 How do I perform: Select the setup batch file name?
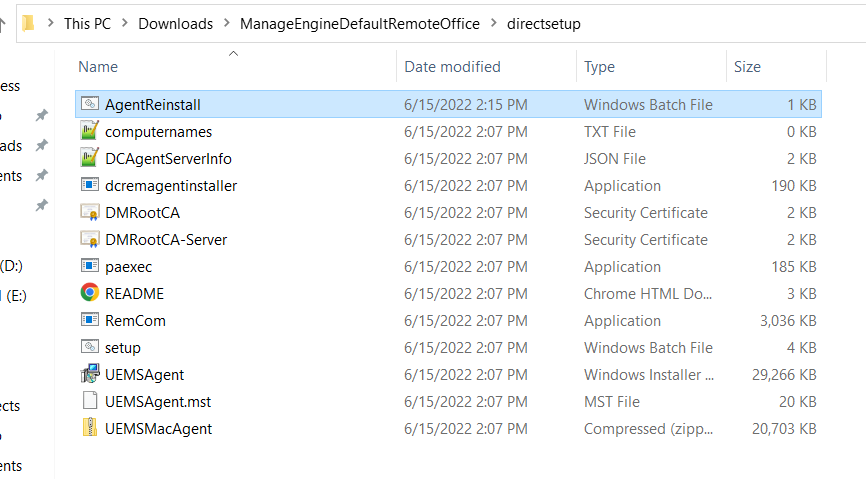tap(123, 347)
